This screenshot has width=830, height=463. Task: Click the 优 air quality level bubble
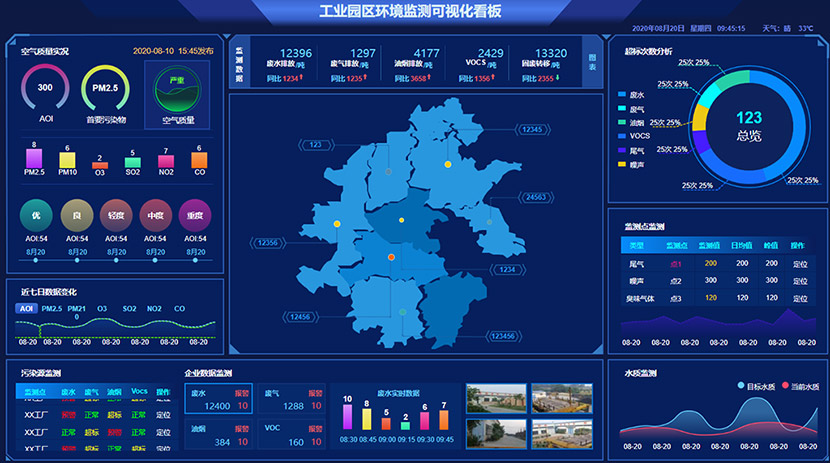36,215
